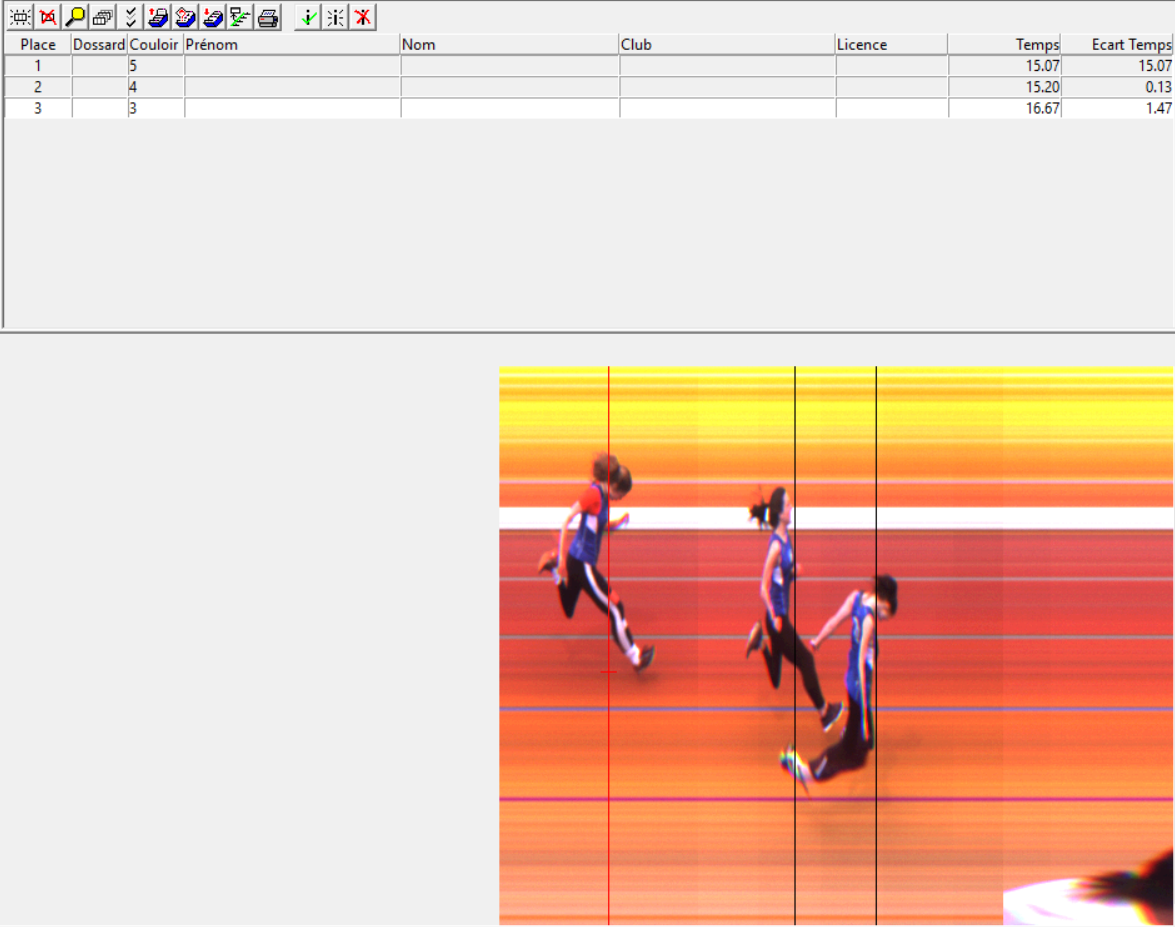Screen dimensions: 1175x927
Task: Select the yellow magnifying glass zoom tool
Action: [75, 16]
